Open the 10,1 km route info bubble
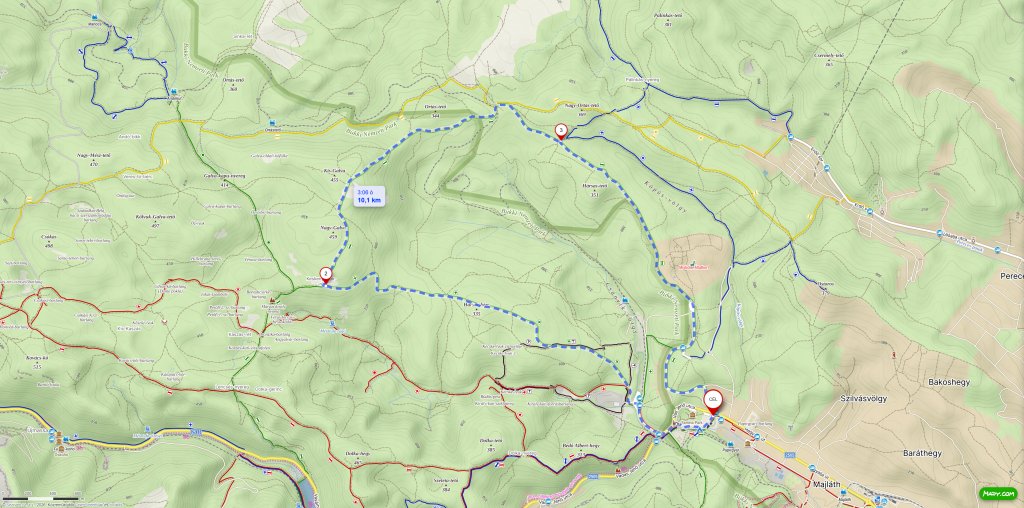This screenshot has height=508, width=1024. point(369,197)
